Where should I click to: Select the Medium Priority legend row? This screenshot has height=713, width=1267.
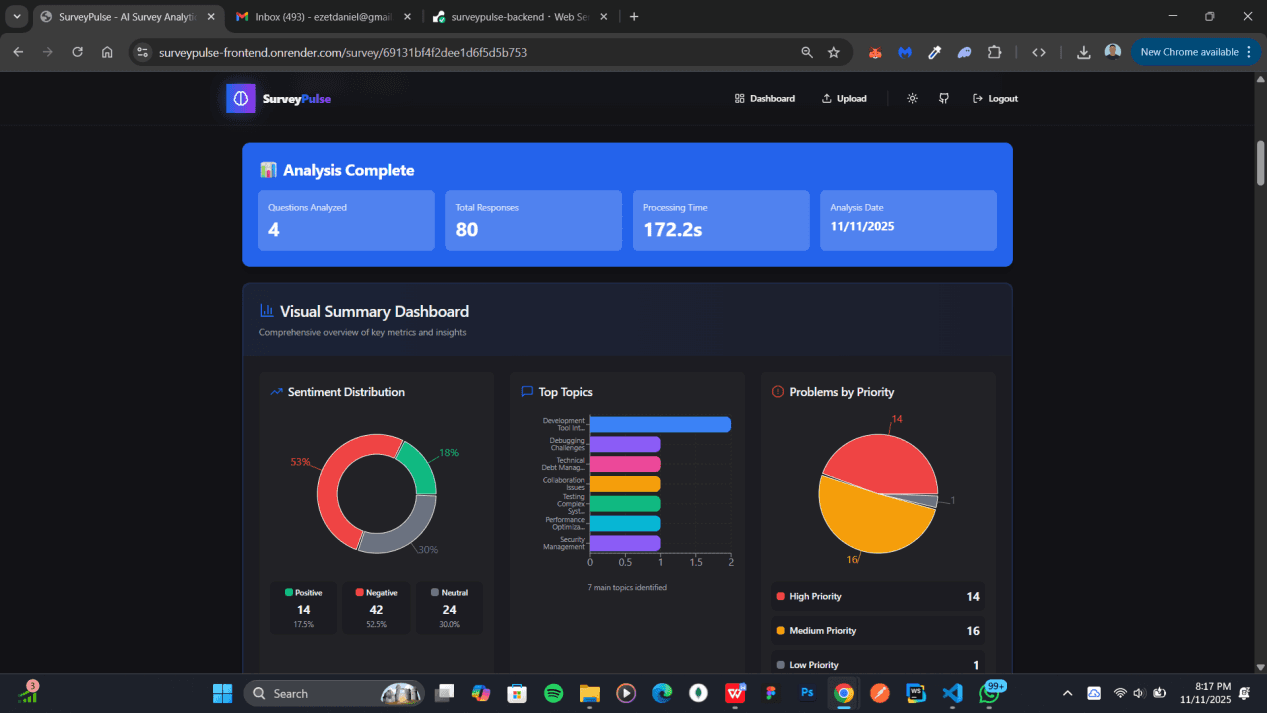878,631
